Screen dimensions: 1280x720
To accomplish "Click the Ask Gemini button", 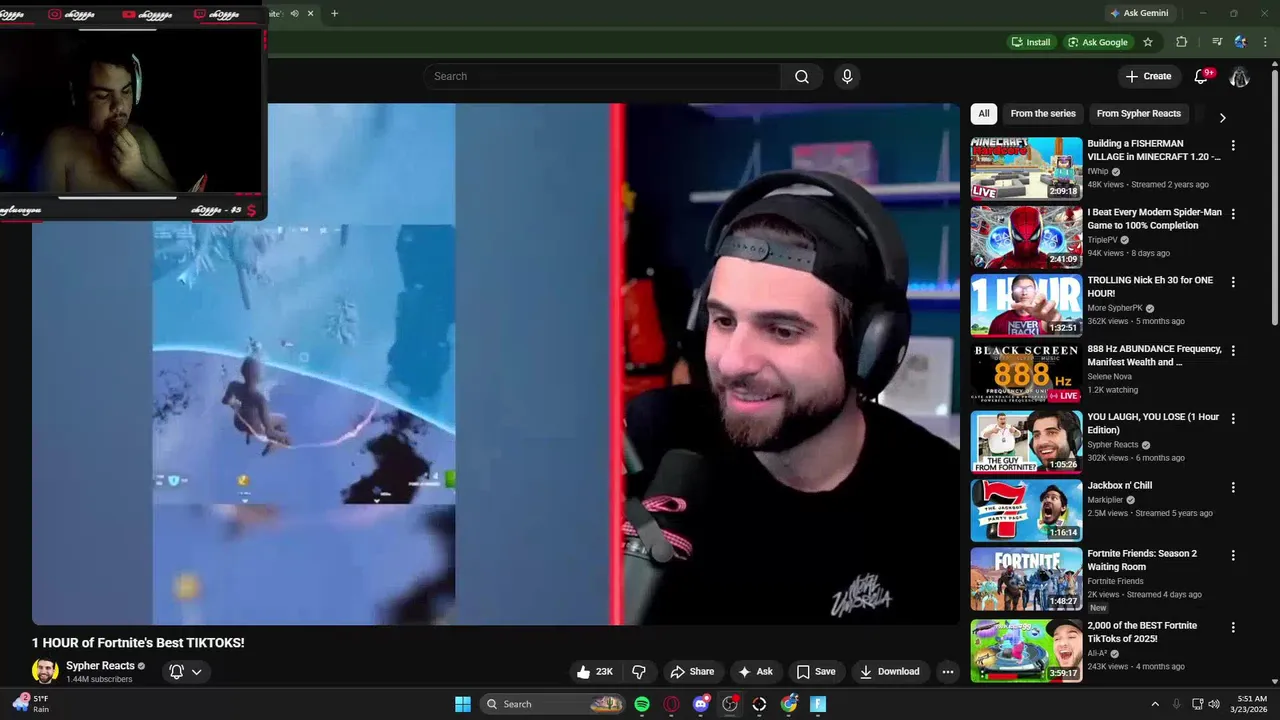I will pyautogui.click(x=1138, y=13).
